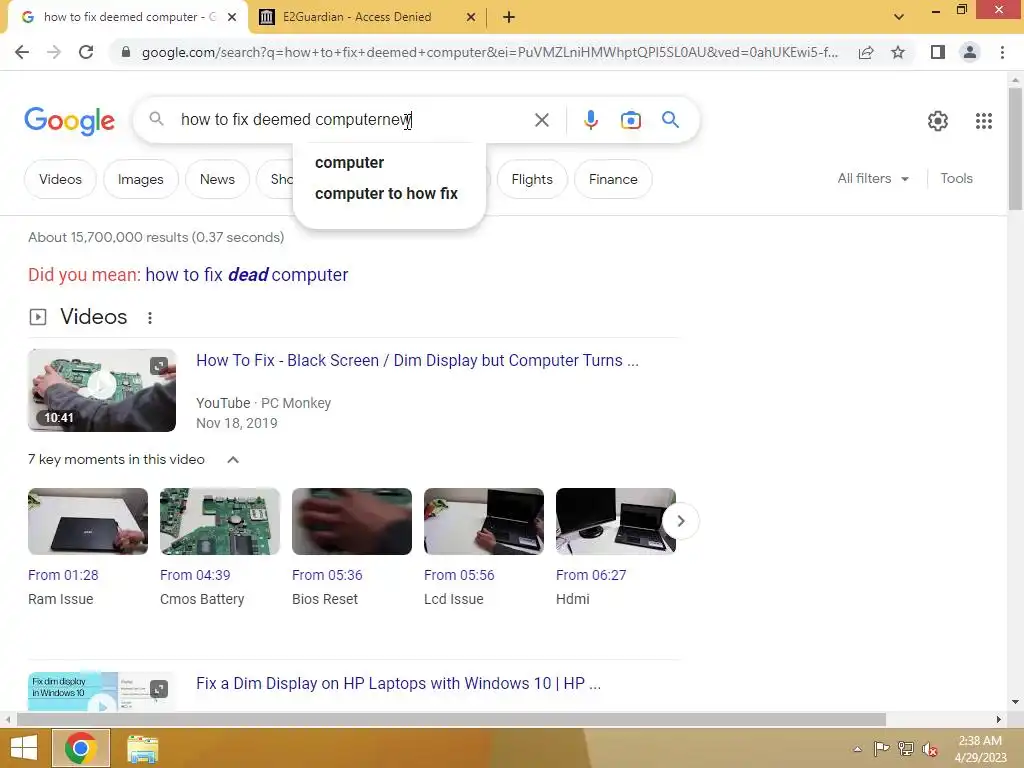Jump to 'From 01:28' timestamp
1024x768 pixels.
click(x=63, y=575)
